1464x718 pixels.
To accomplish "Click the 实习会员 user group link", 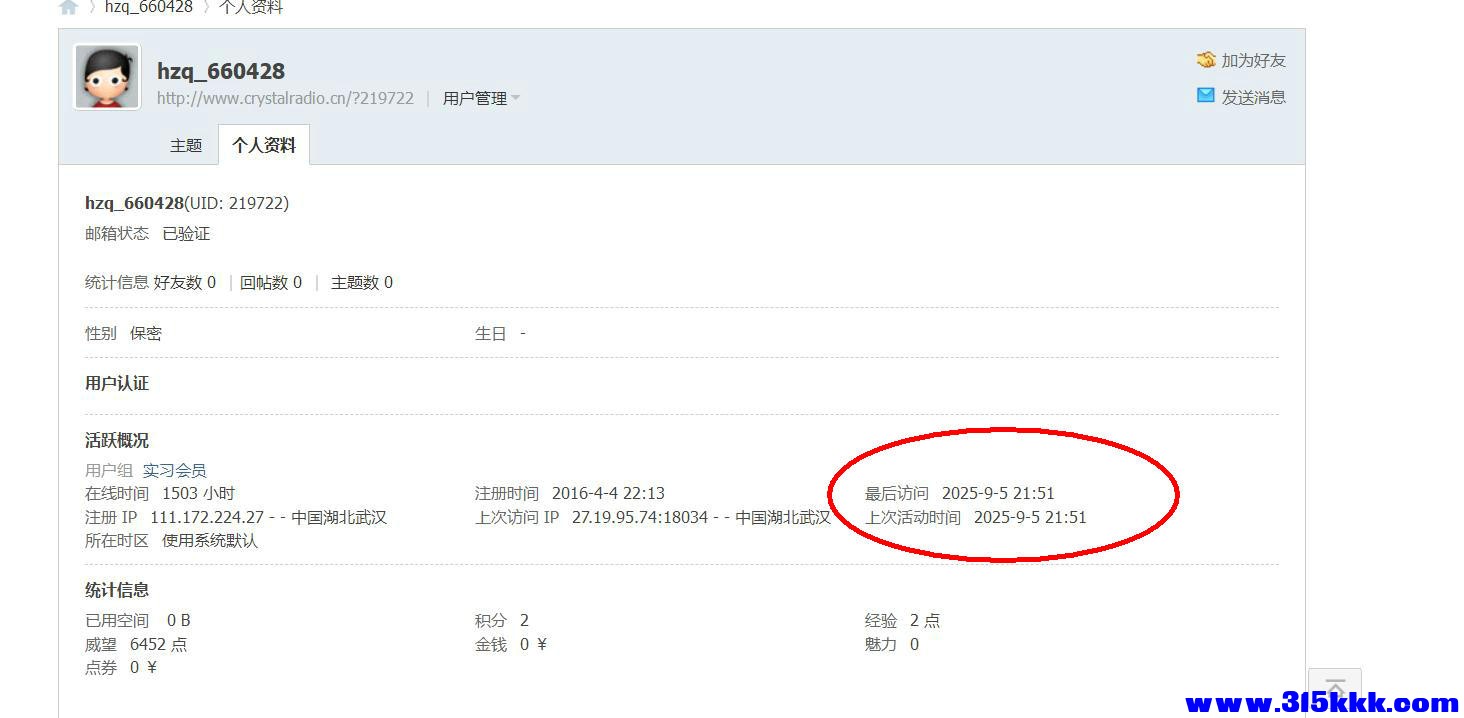I will tap(174, 470).
